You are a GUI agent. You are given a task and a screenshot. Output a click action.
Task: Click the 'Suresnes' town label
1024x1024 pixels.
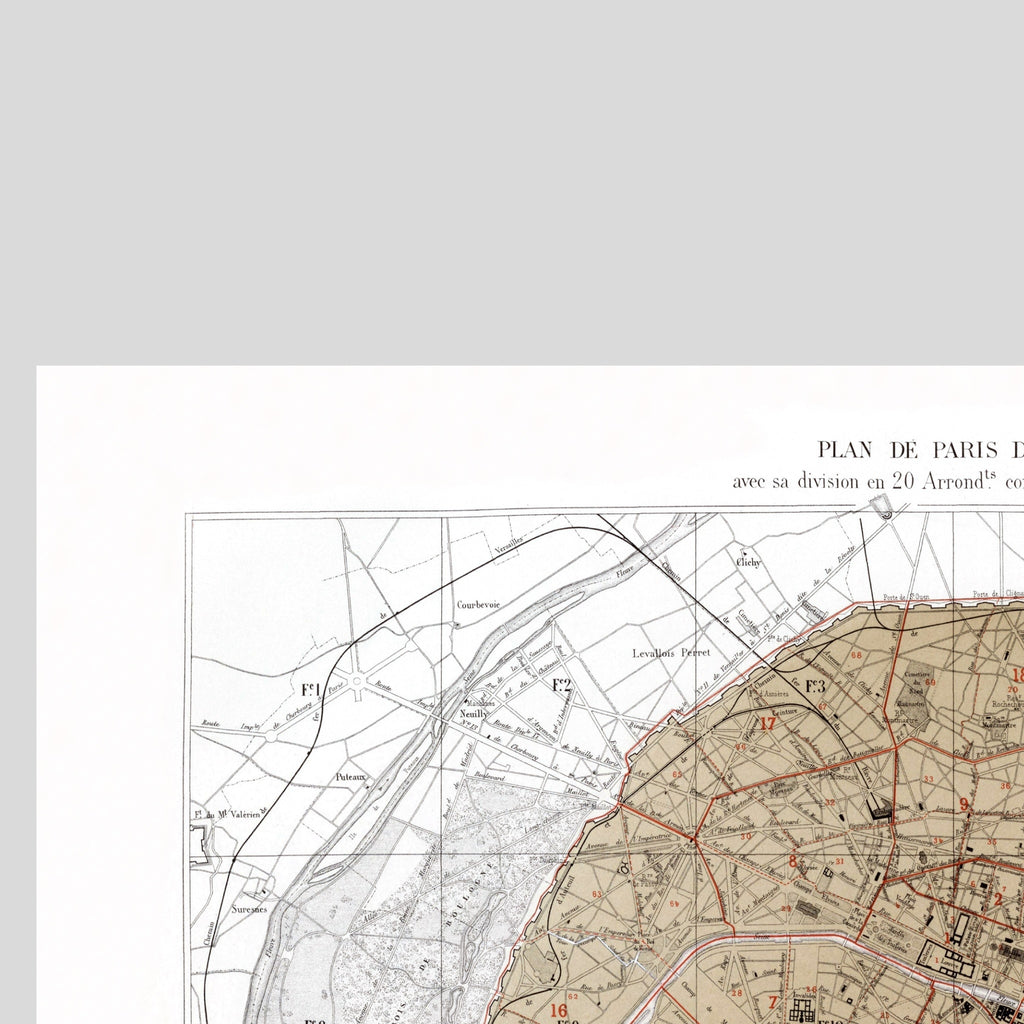click(x=249, y=908)
